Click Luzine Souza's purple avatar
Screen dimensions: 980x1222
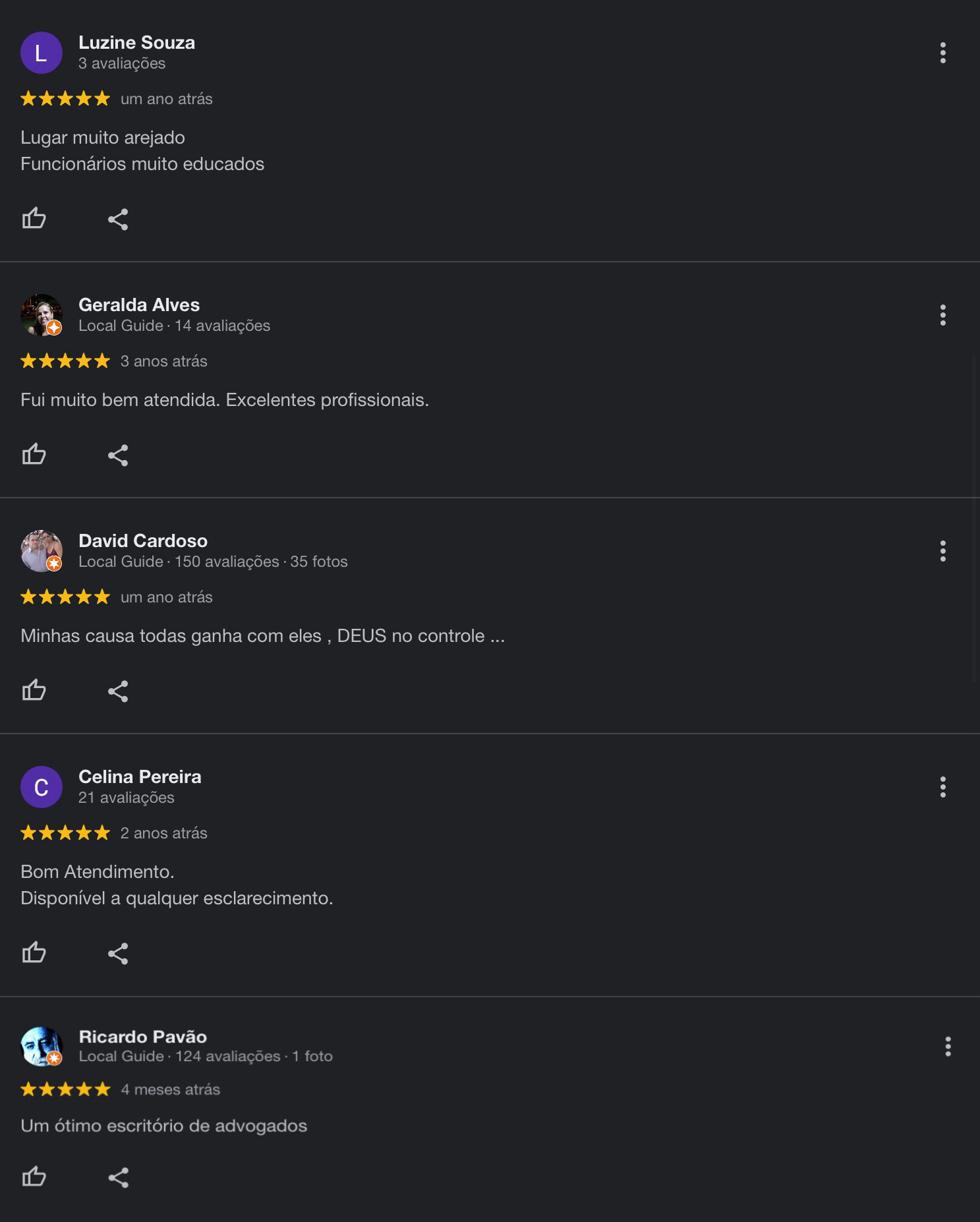pyautogui.click(x=42, y=53)
